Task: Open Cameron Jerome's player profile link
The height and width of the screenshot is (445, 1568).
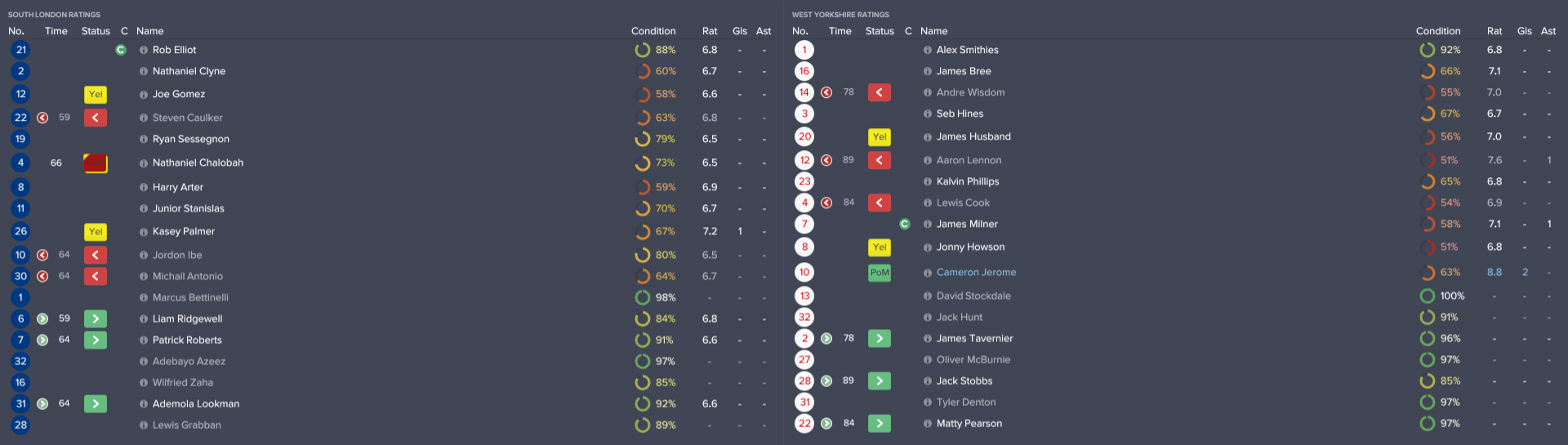Action: [x=976, y=273]
